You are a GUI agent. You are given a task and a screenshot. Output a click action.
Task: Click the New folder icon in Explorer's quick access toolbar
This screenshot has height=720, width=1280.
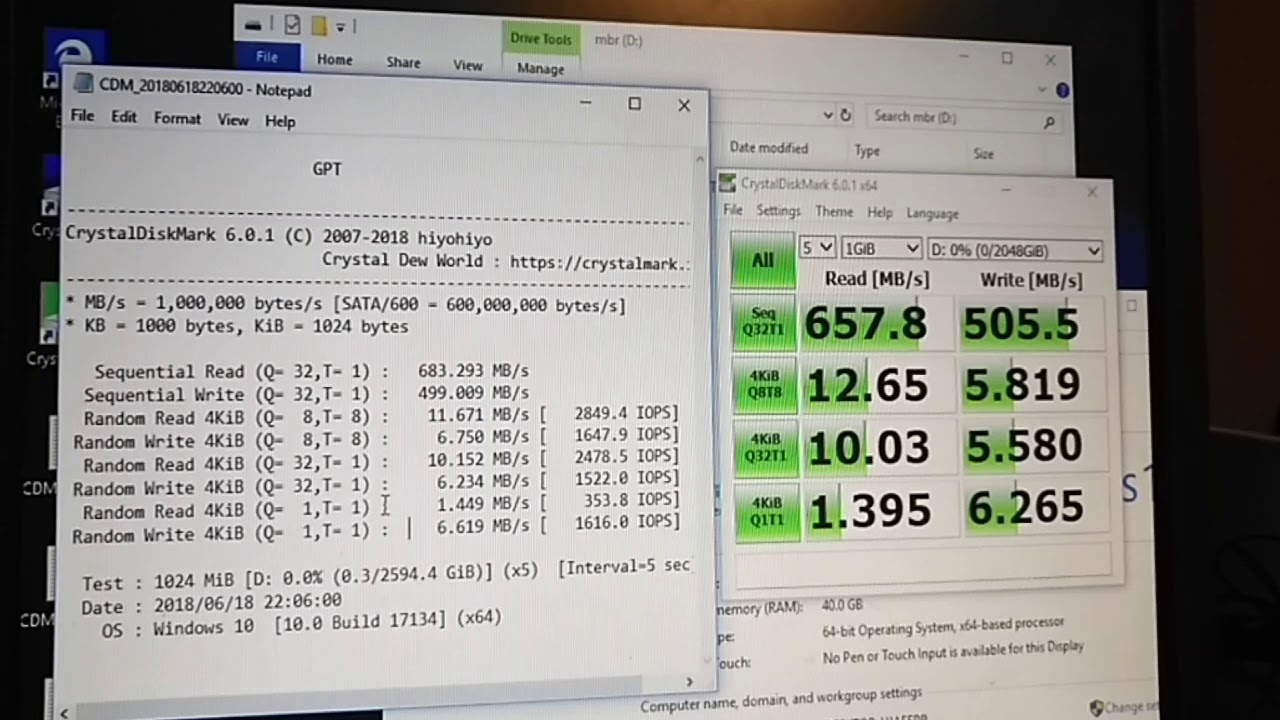[x=319, y=26]
